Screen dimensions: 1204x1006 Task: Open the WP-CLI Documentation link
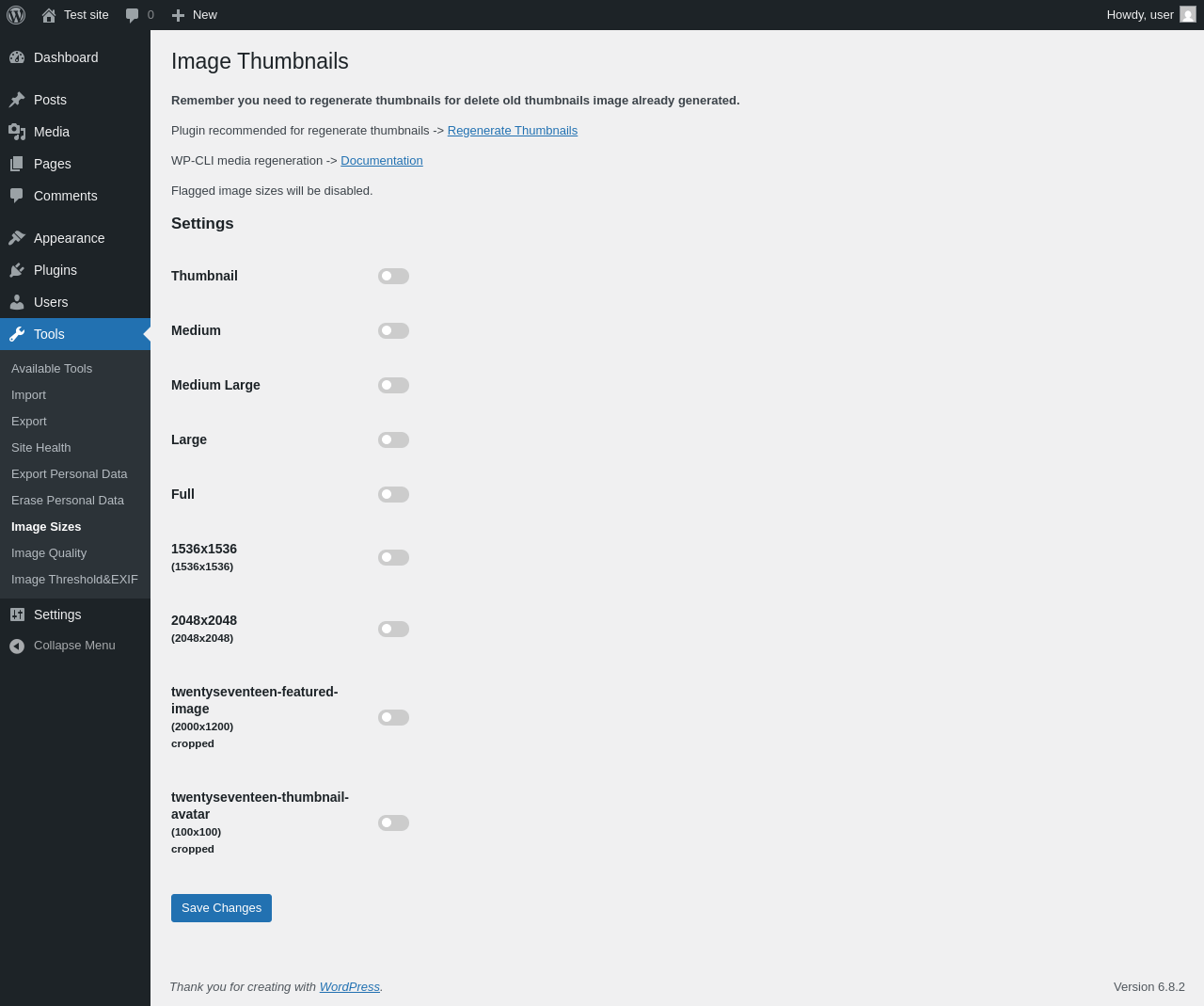tap(381, 161)
